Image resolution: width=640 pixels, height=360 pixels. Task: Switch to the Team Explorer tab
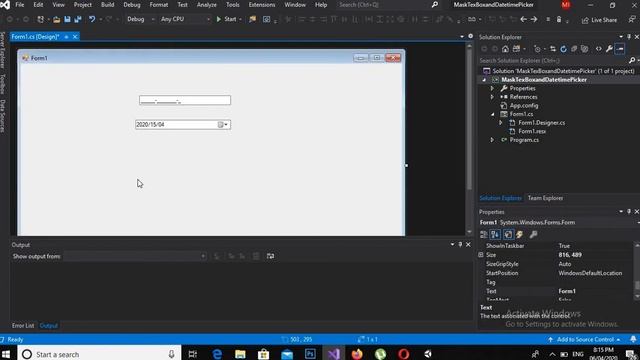coord(545,198)
